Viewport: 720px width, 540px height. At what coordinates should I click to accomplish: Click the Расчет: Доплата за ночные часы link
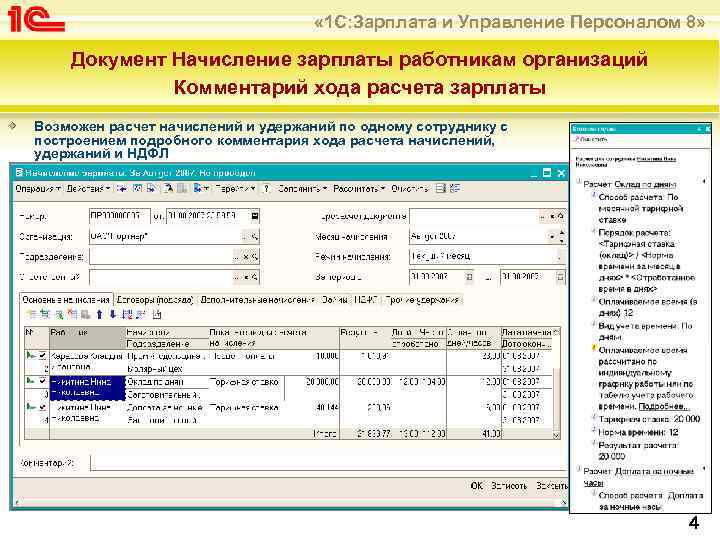tap(638, 477)
